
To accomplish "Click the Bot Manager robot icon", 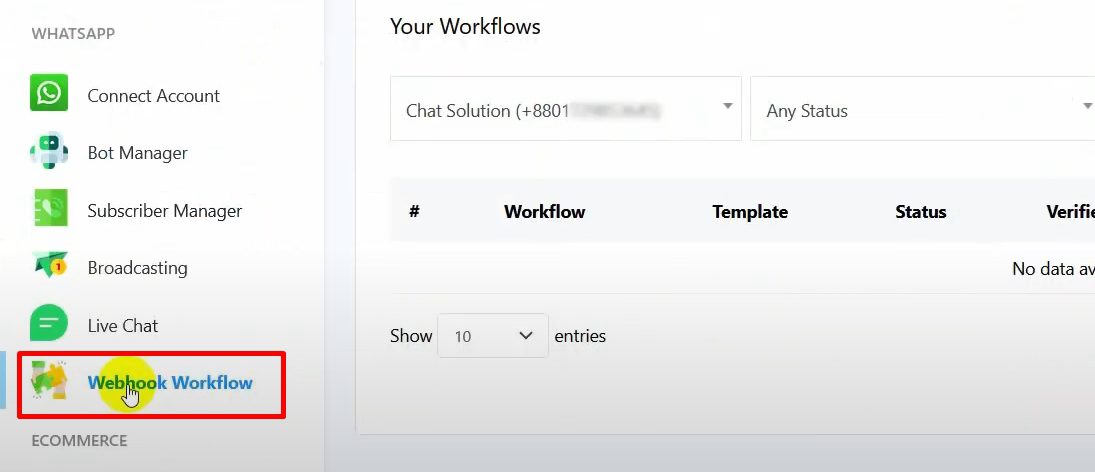I will coord(49,152).
